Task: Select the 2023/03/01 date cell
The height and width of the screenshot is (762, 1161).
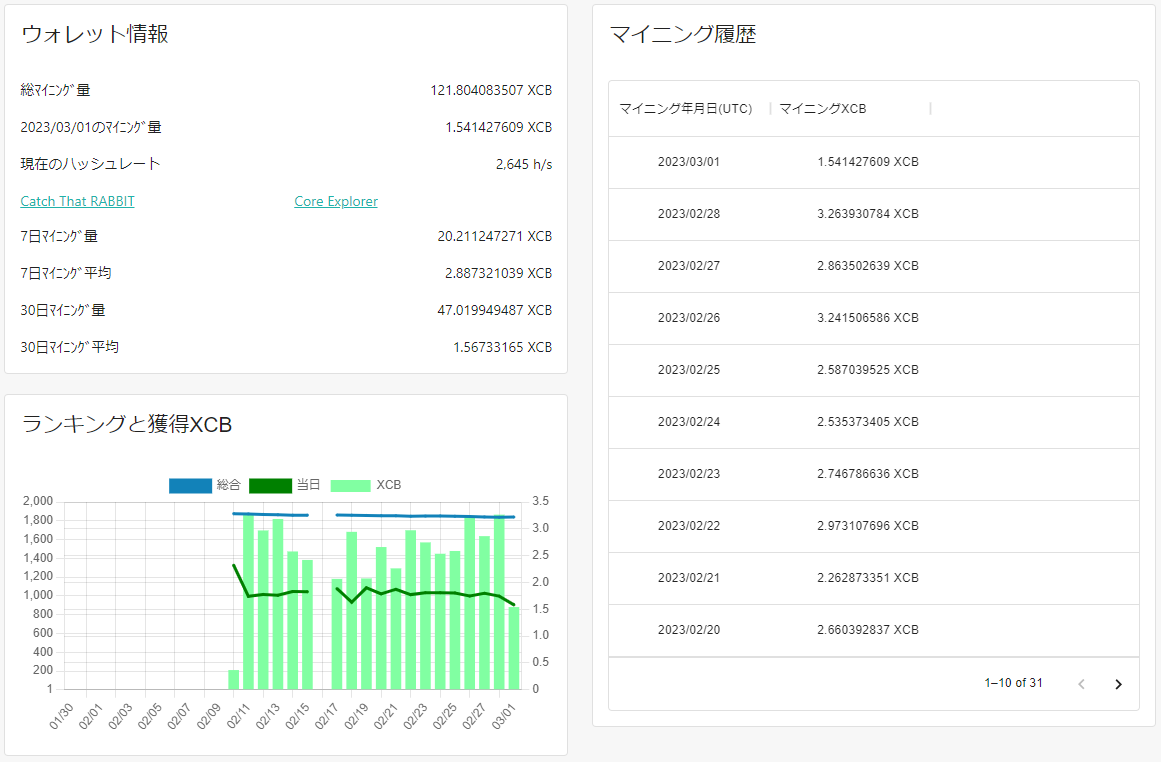Action: pos(689,162)
